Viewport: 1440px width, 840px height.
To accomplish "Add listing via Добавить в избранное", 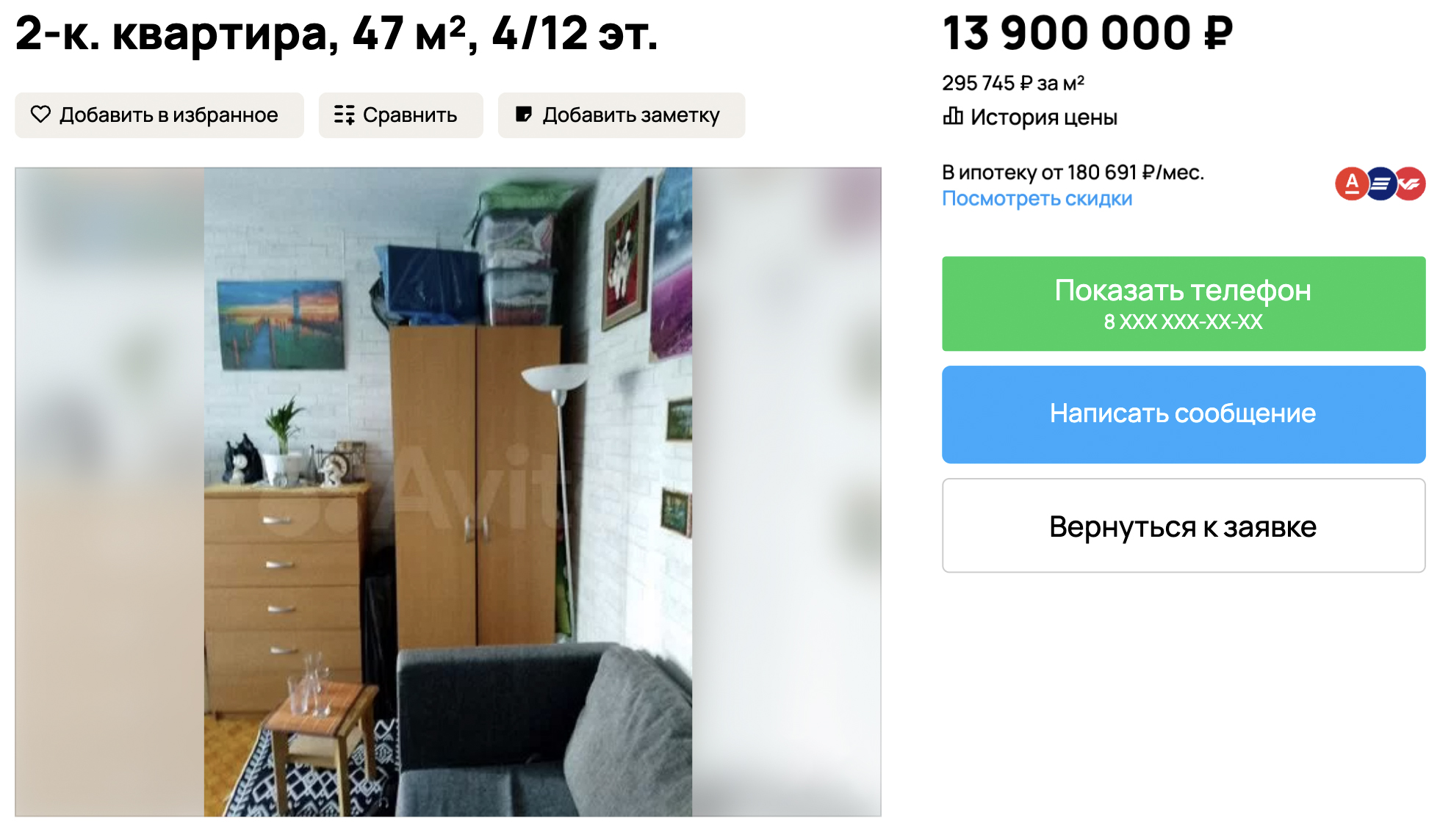I will tap(159, 115).
